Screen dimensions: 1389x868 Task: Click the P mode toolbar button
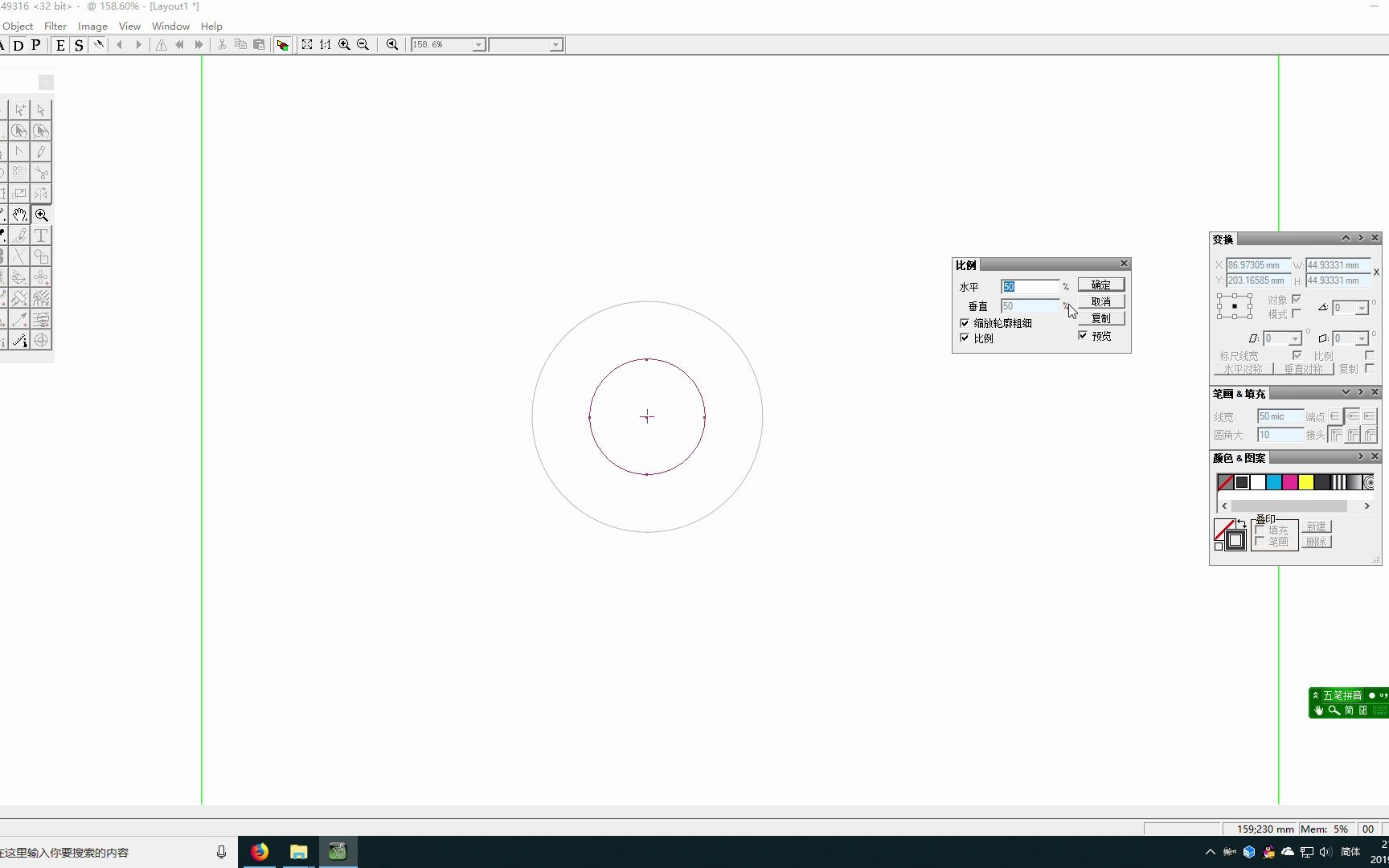point(36,45)
